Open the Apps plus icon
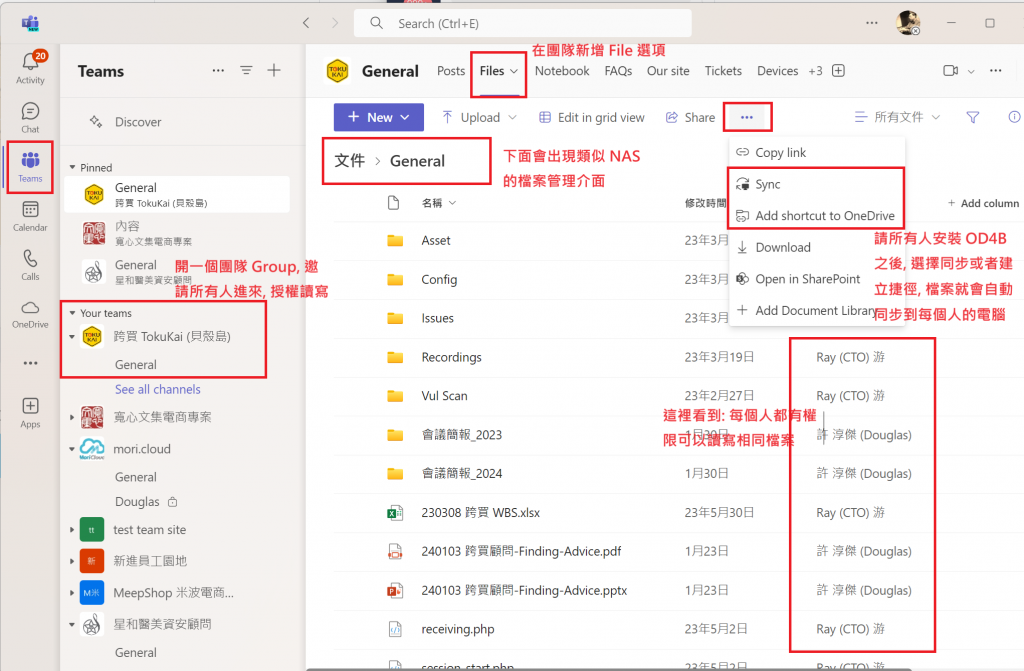 [30, 412]
